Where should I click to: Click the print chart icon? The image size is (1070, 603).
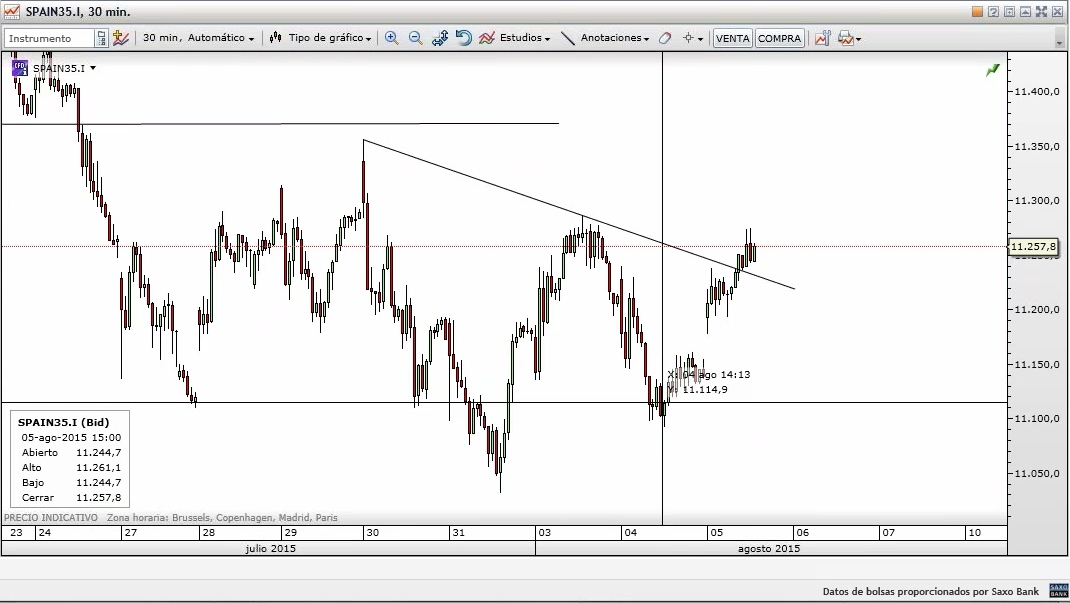pos(845,38)
